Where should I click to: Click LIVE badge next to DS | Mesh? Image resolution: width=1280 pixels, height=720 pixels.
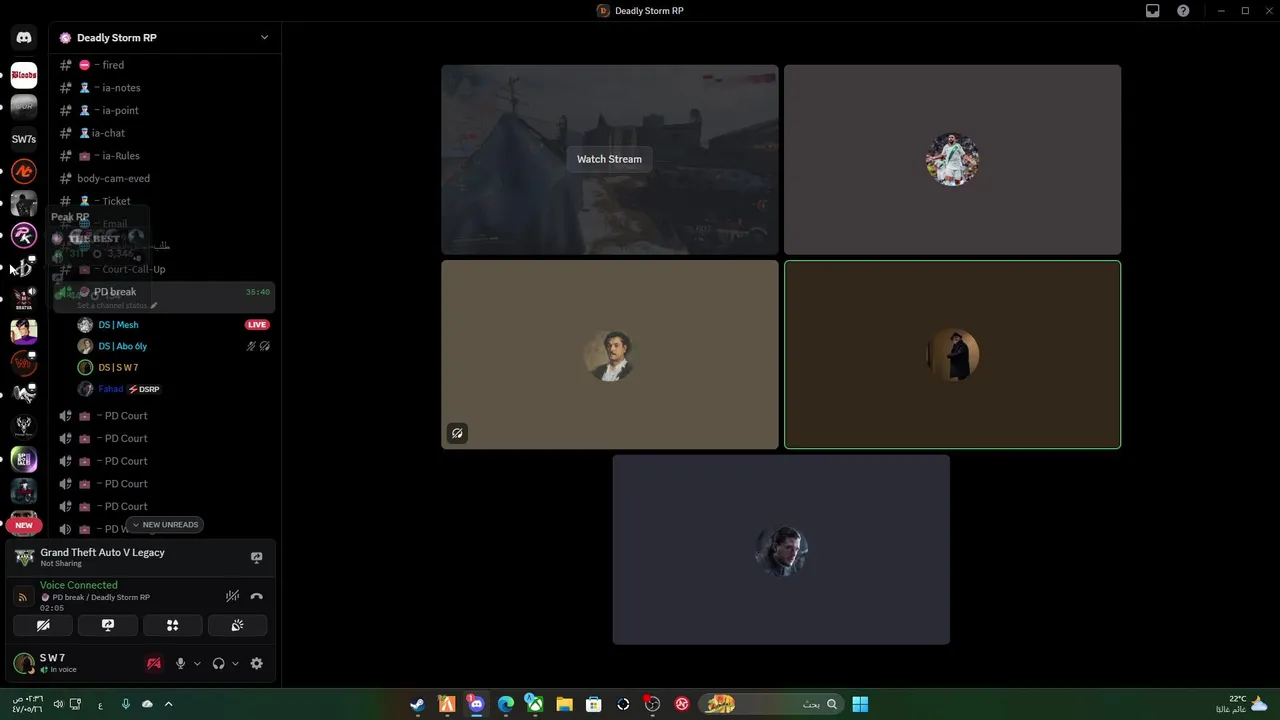pyautogui.click(x=257, y=325)
